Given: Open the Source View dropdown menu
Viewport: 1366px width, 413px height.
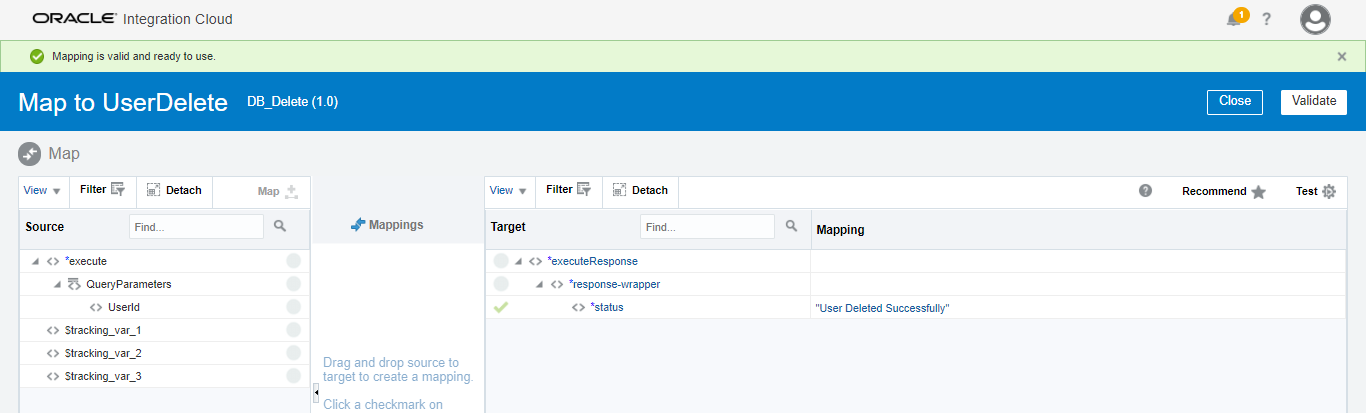Looking at the screenshot, I should click(x=42, y=191).
